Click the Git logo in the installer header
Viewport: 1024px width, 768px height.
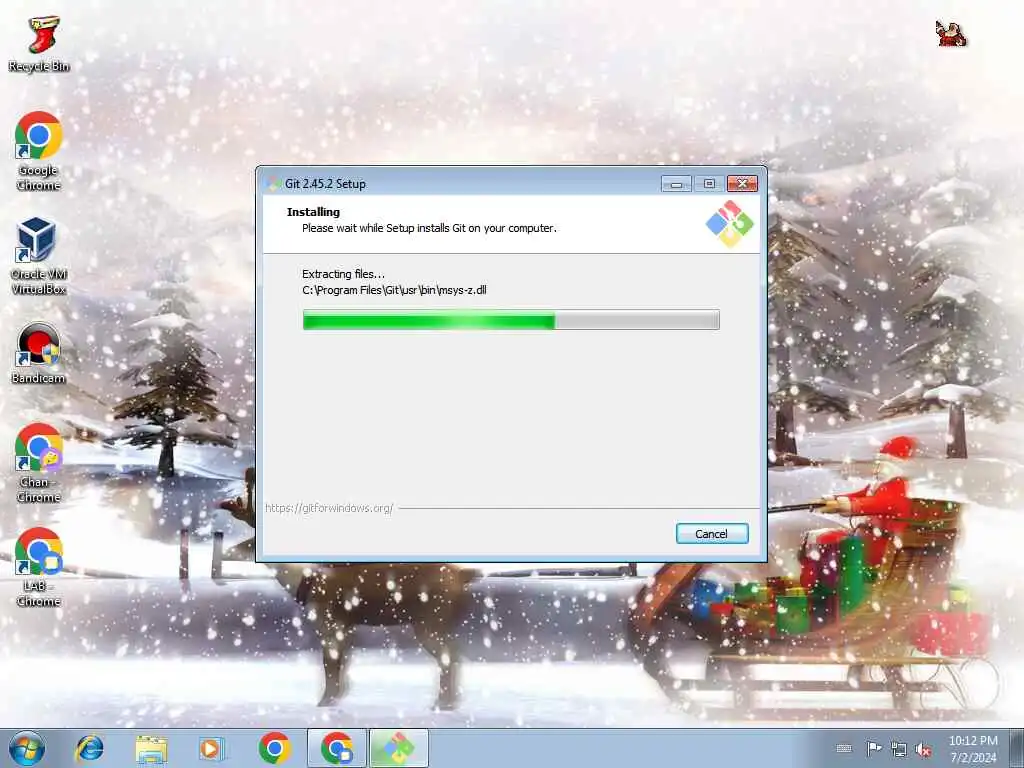click(x=729, y=224)
